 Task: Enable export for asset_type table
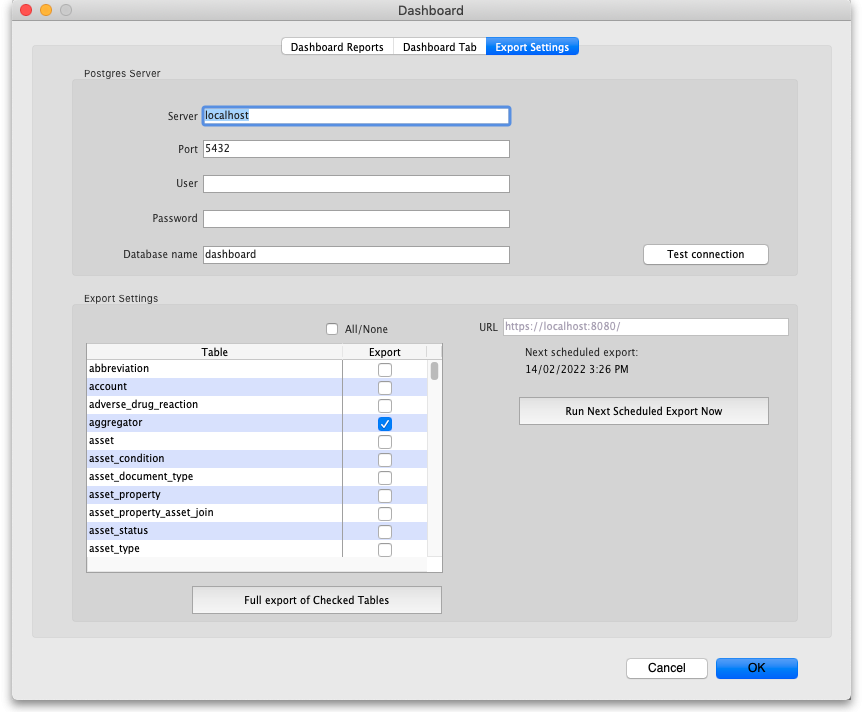pos(385,550)
